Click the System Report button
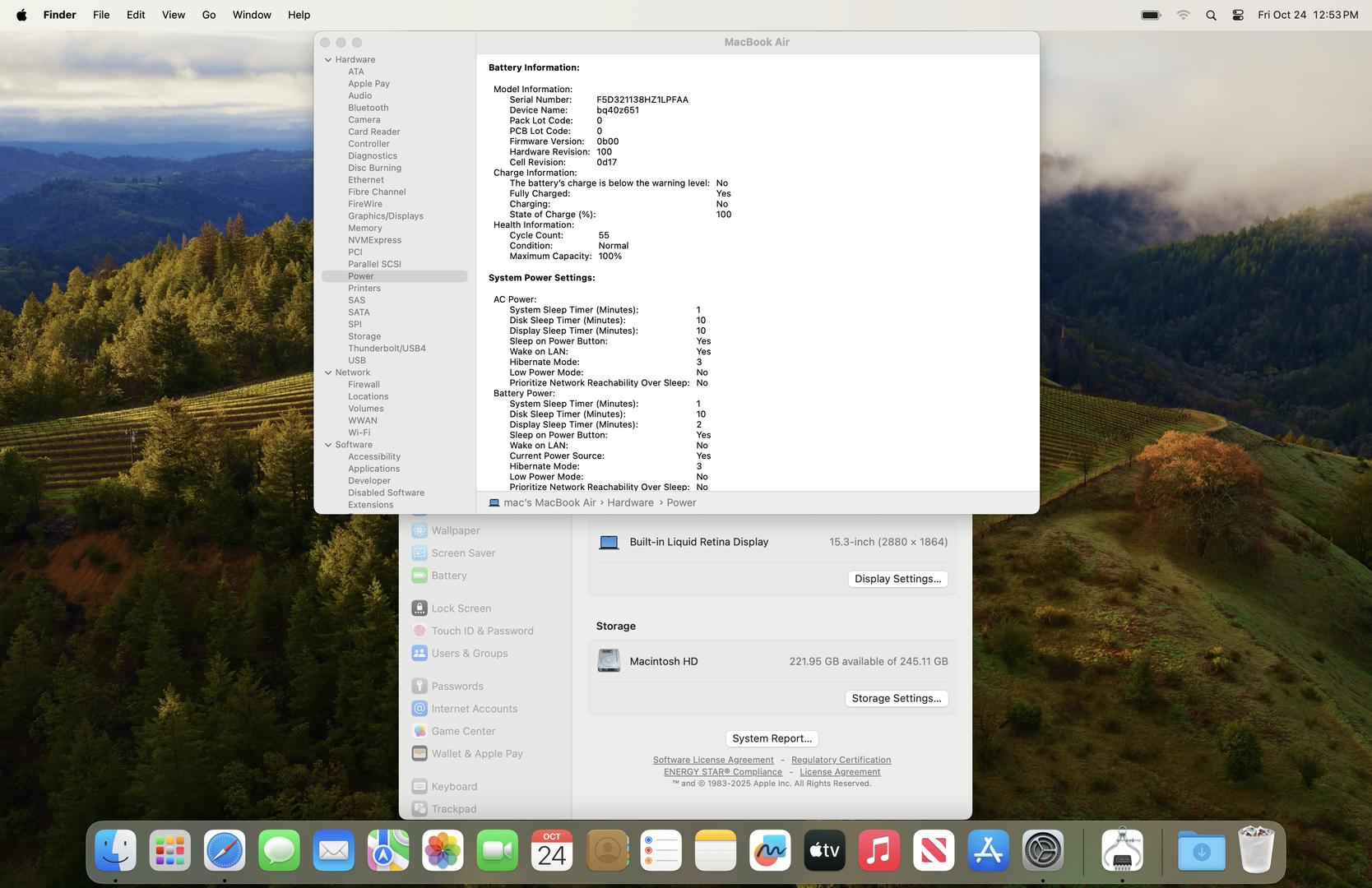 (772, 738)
